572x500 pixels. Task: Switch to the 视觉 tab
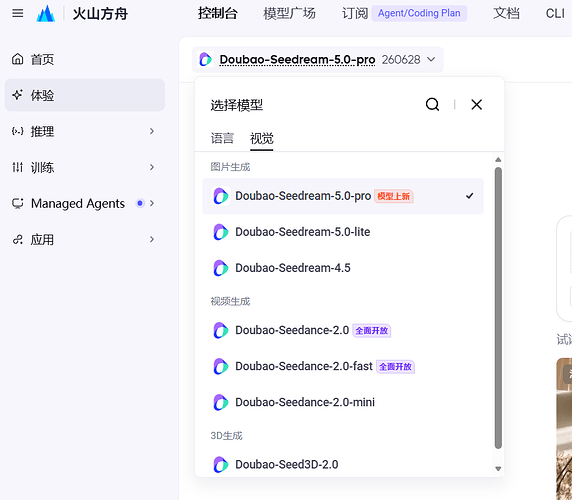click(x=262, y=138)
